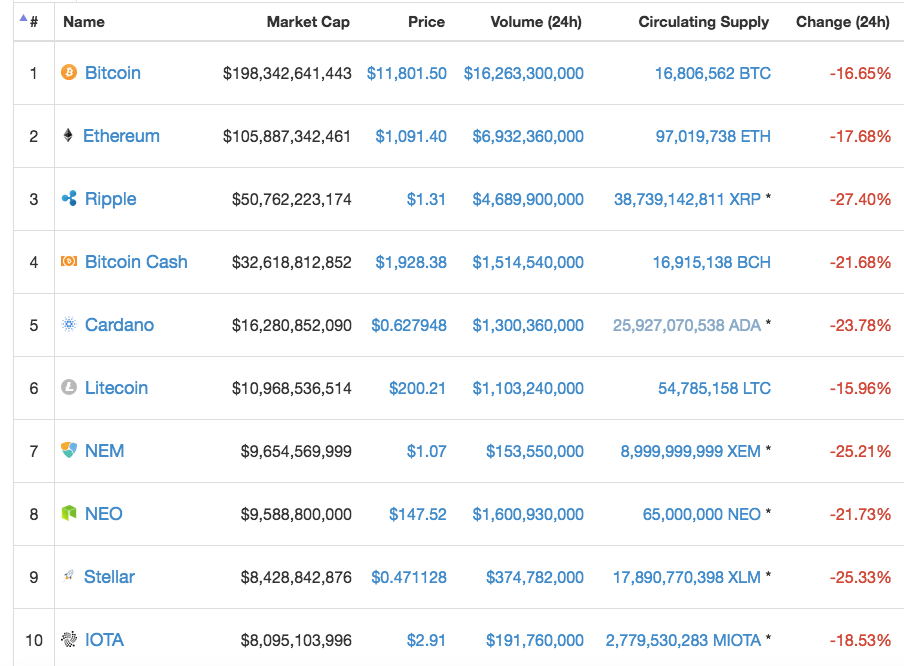Screen dimensions: 904x666
Task: Open the Ethereum coin name link
Action: click(x=121, y=136)
